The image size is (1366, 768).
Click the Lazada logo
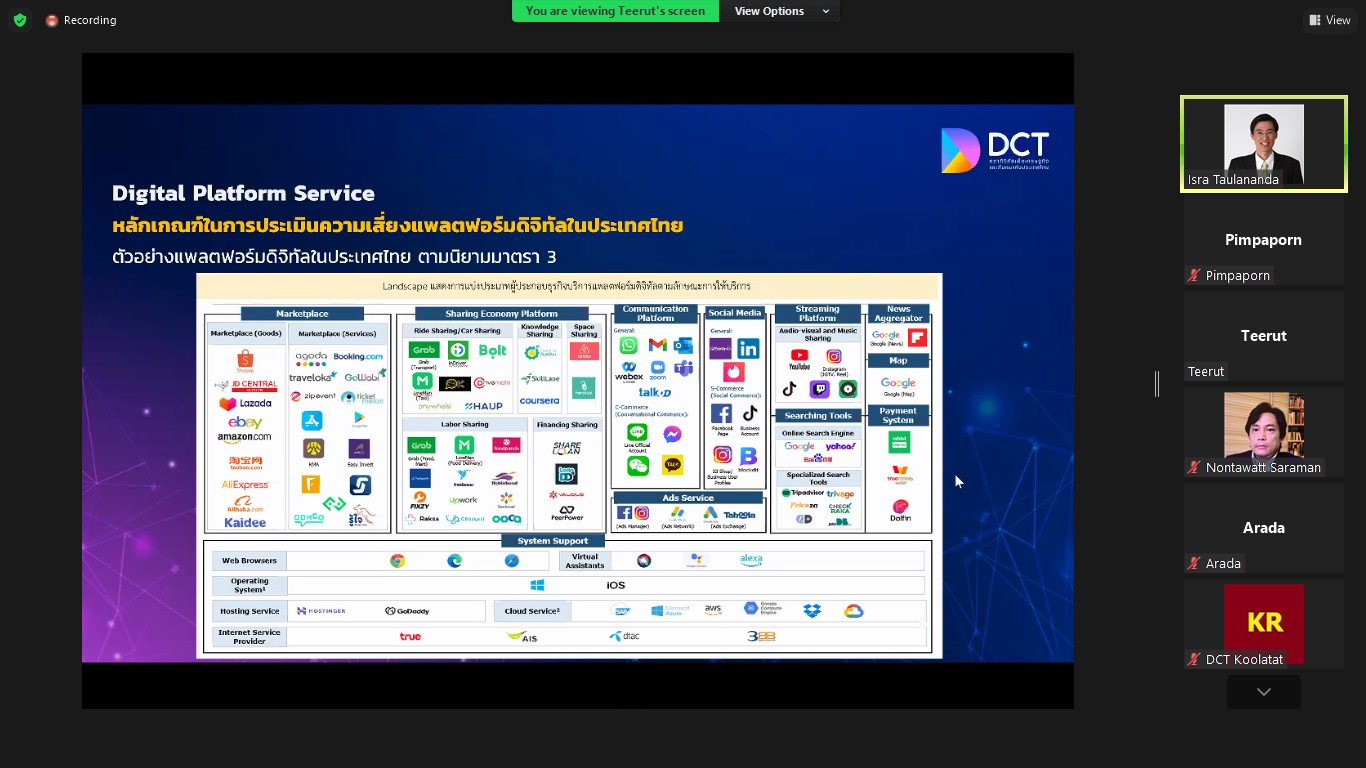pos(245,403)
